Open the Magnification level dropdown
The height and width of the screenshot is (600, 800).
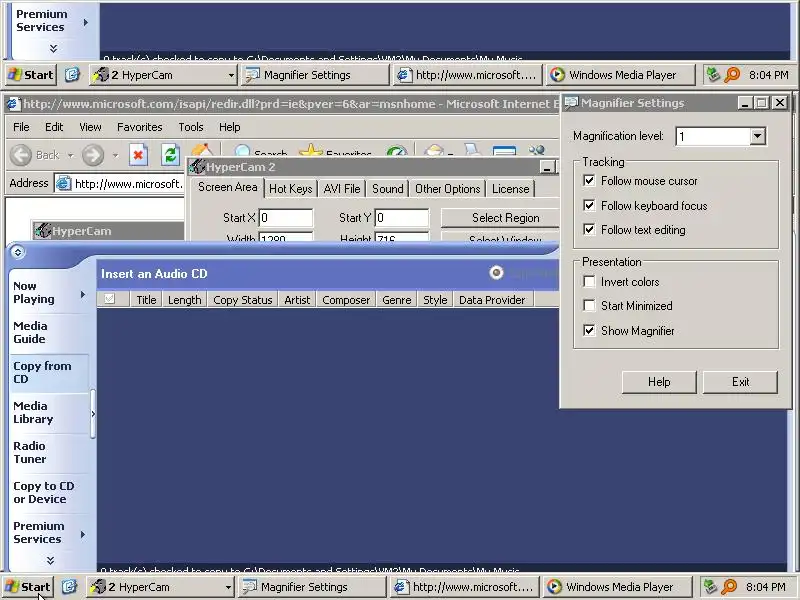click(x=757, y=136)
